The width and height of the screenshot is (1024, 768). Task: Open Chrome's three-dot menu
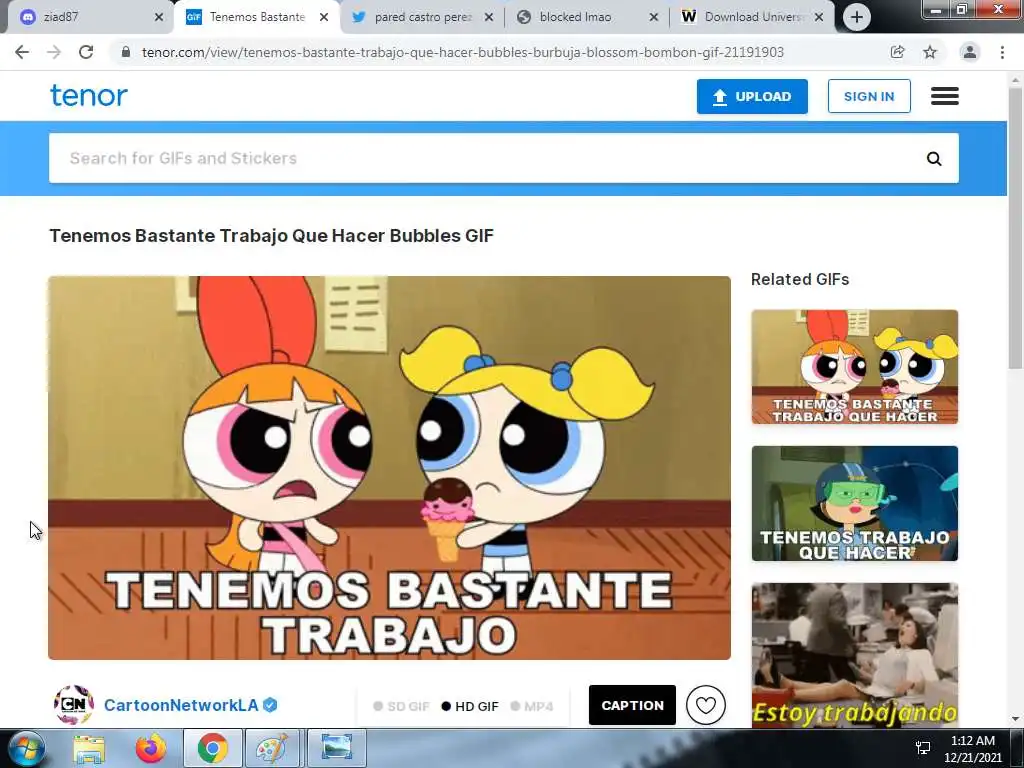(1002, 52)
